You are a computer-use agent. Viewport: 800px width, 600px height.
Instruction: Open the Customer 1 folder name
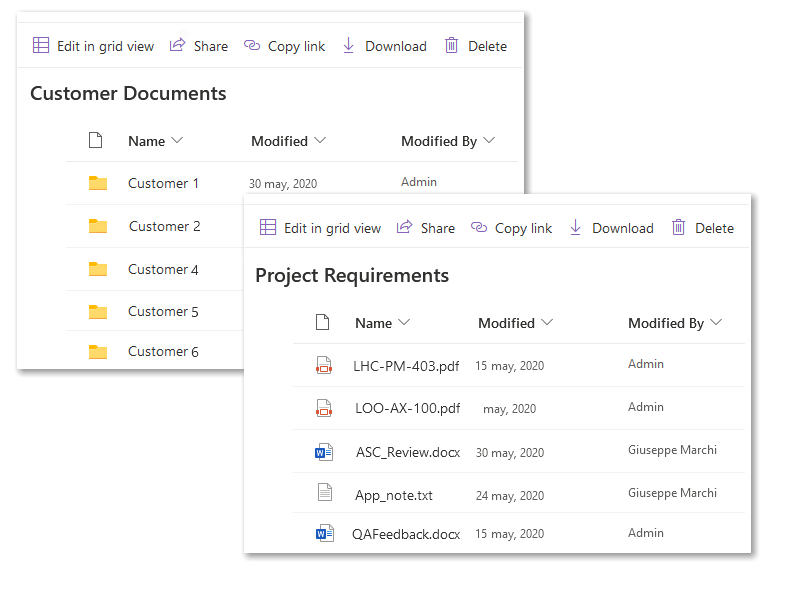coord(163,183)
